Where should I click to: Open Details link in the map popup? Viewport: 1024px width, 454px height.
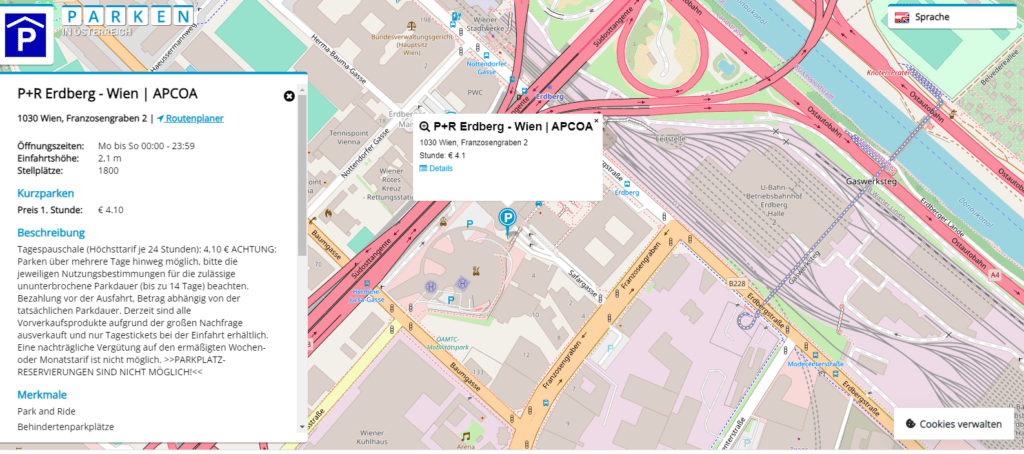click(441, 169)
